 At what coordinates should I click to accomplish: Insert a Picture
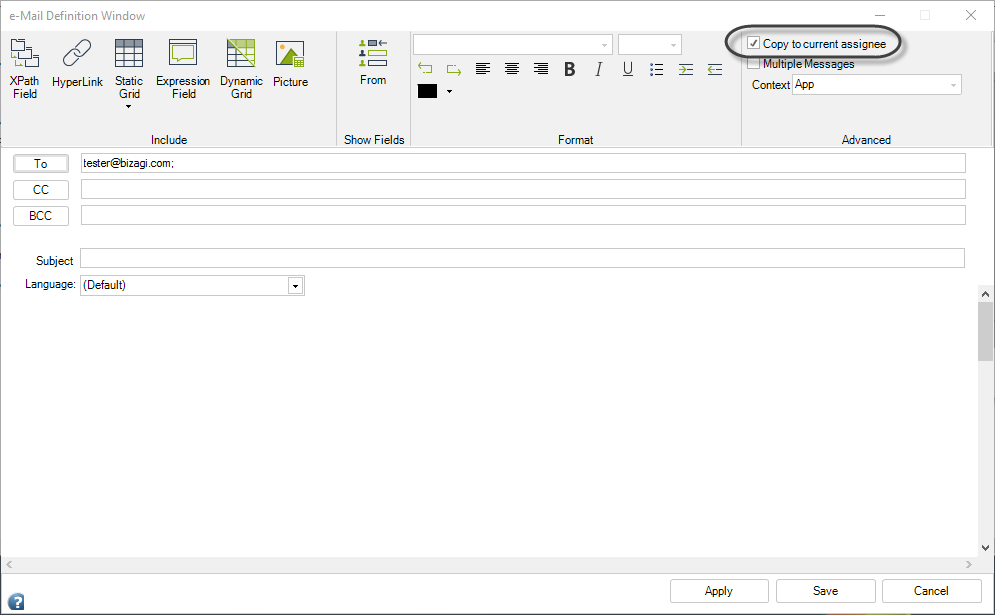tap(290, 63)
